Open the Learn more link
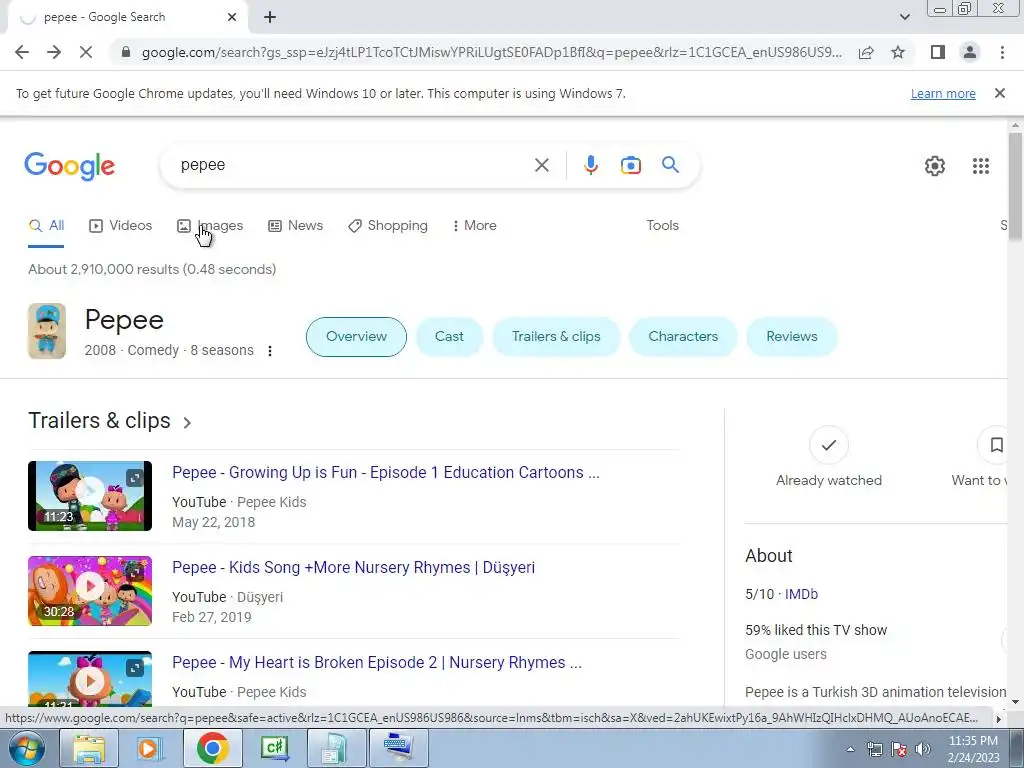The width and height of the screenshot is (1024, 768). point(943,93)
